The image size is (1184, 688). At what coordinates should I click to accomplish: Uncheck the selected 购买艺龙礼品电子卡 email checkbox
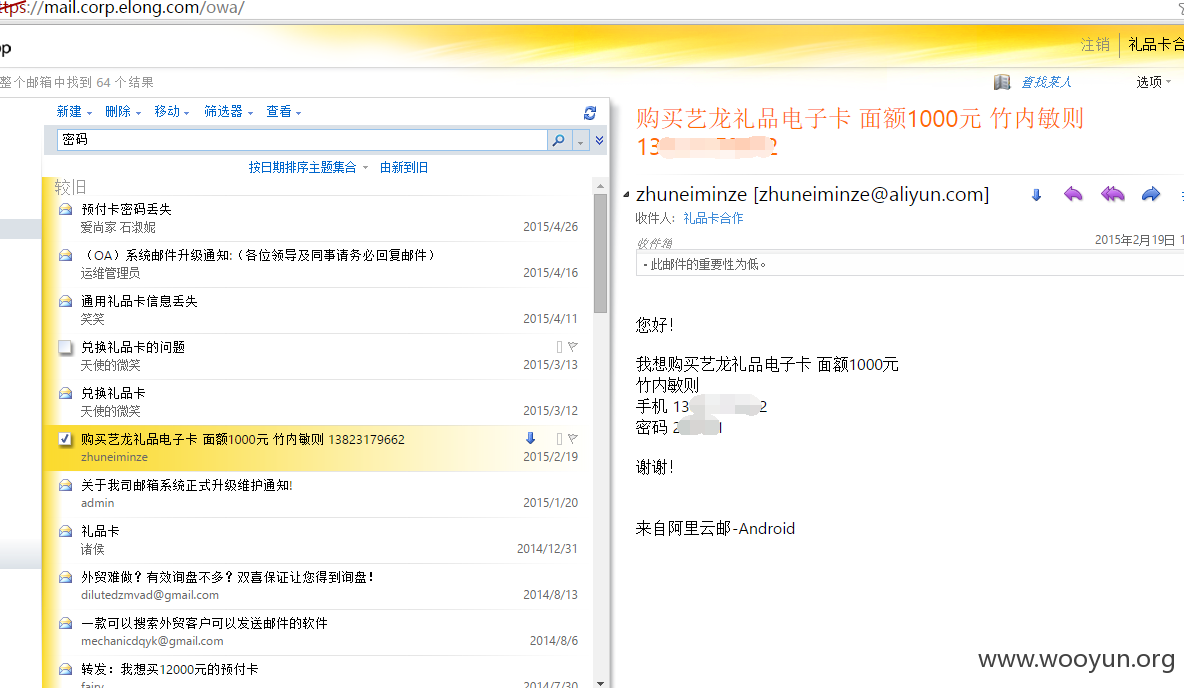coord(66,440)
